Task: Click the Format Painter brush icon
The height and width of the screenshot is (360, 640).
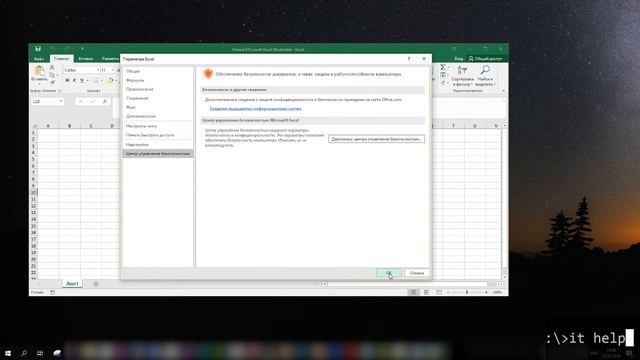Action: coord(52,82)
